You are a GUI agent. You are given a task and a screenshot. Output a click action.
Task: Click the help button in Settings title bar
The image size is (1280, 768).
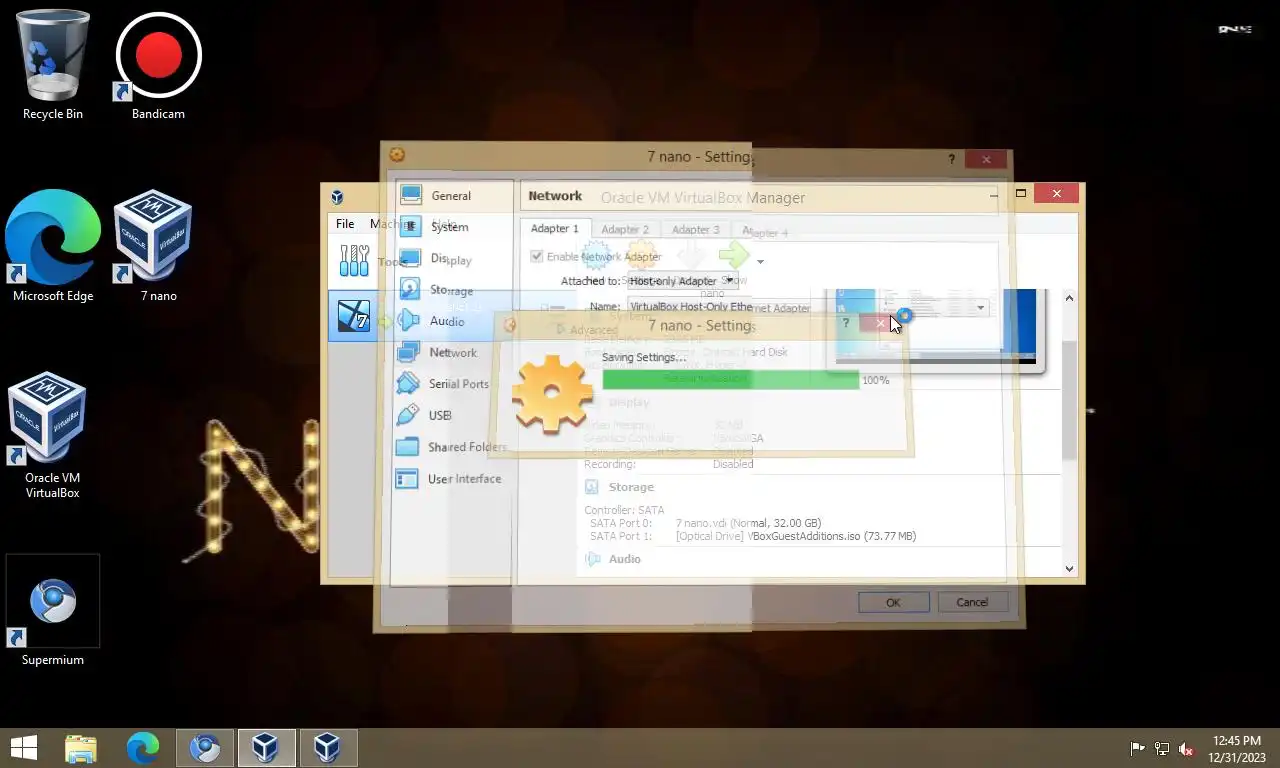951,159
